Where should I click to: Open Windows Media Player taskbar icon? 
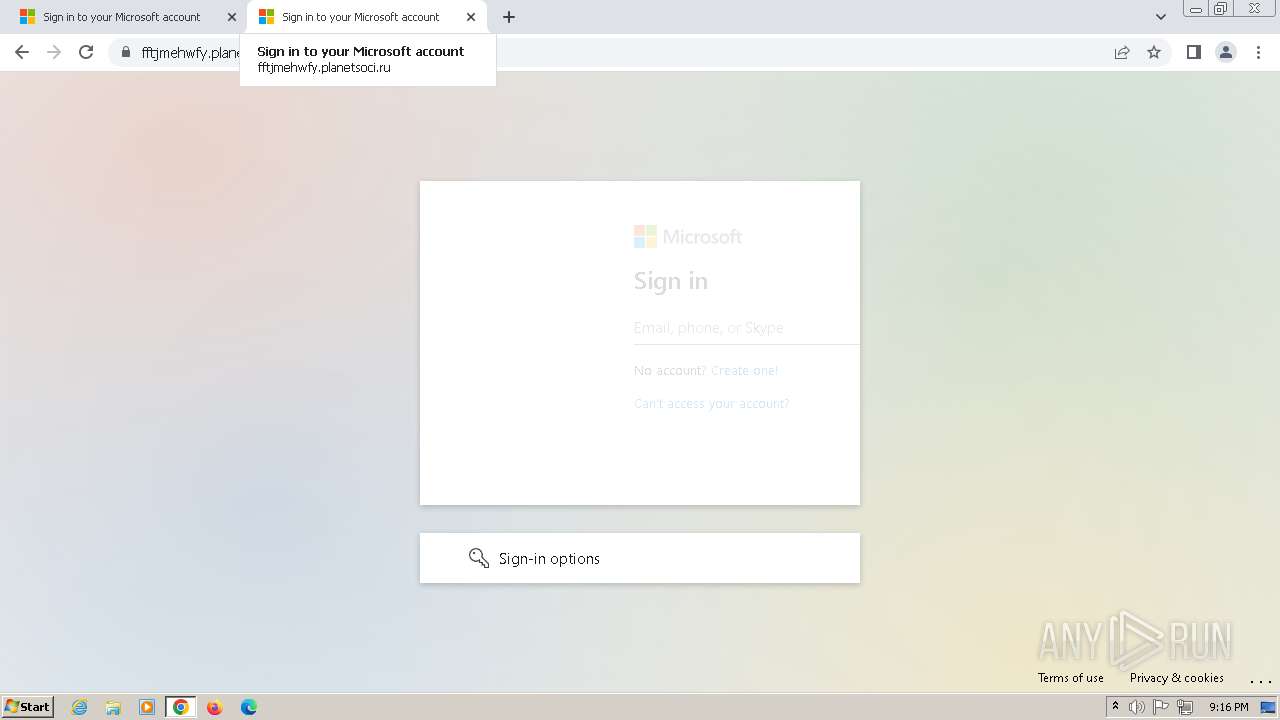coord(147,707)
